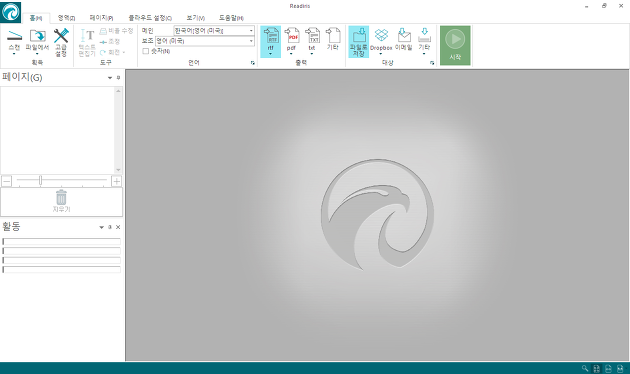630x374 pixels.
Task: Open the Readiris application menu logo
Action: click(10, 12)
